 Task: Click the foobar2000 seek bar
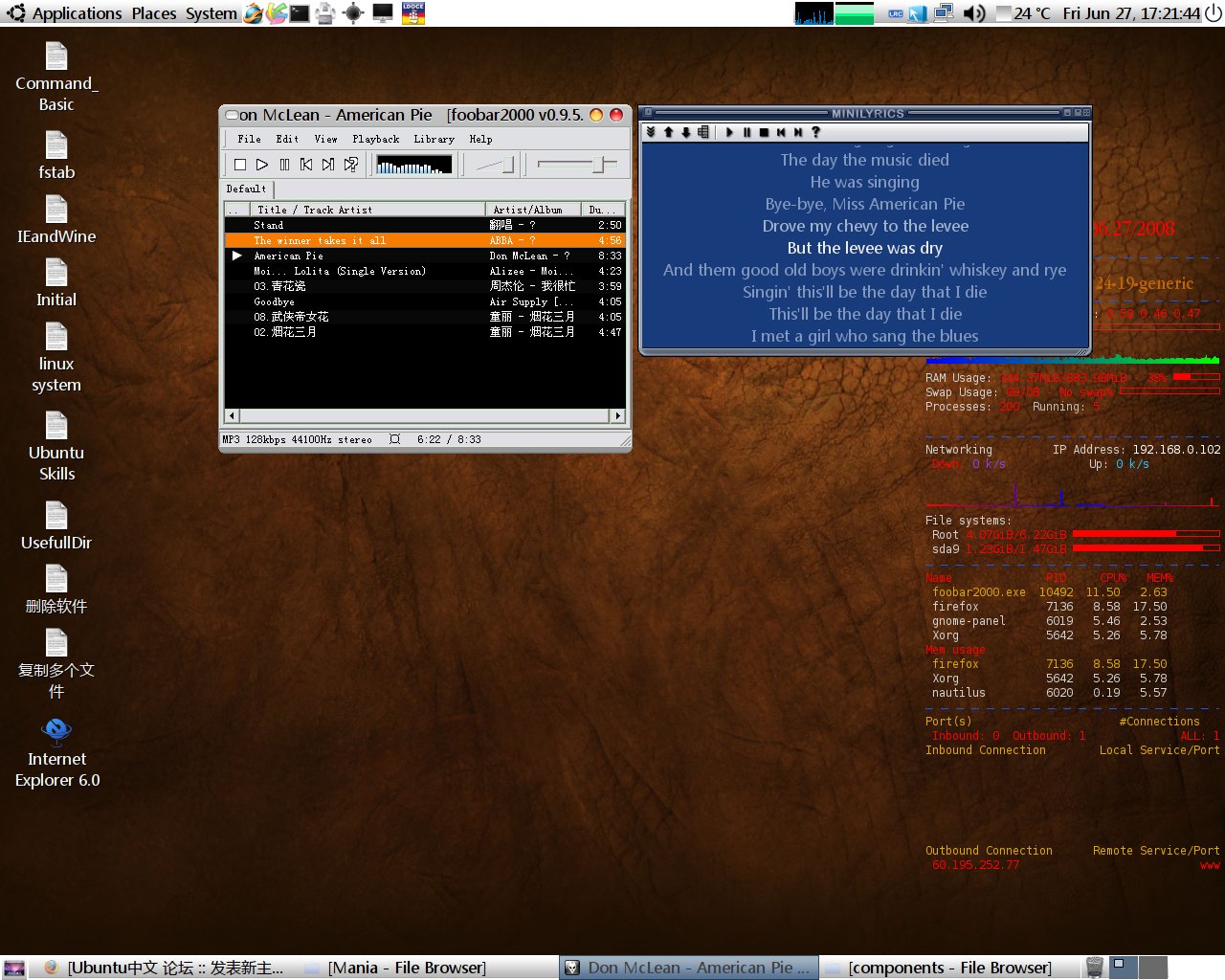coord(577,165)
